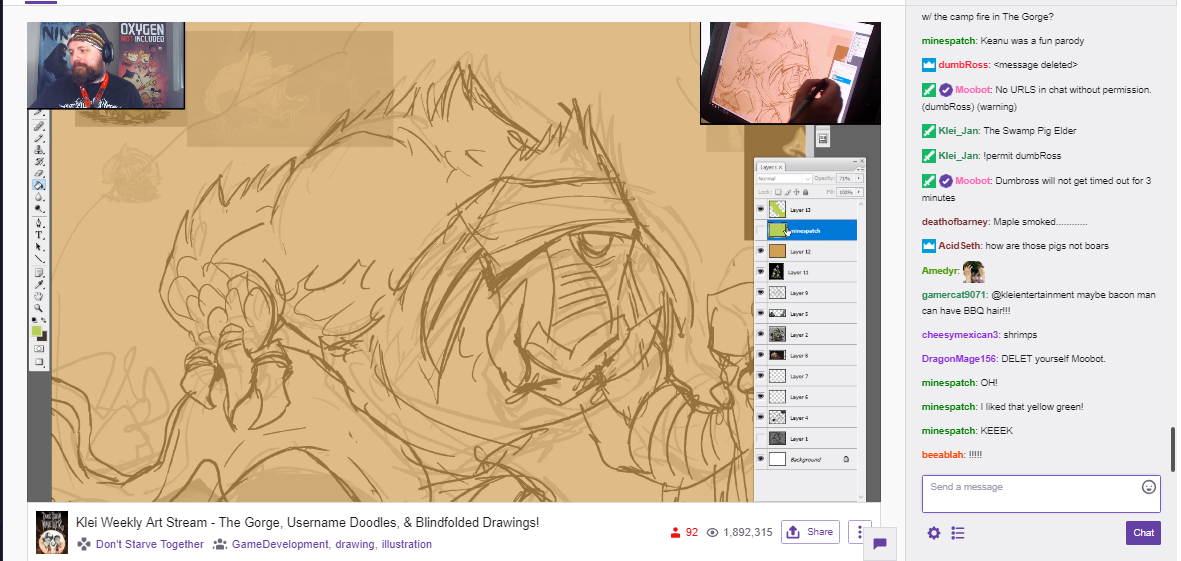
Task: Open chat settings gear icon
Action: [x=934, y=533]
